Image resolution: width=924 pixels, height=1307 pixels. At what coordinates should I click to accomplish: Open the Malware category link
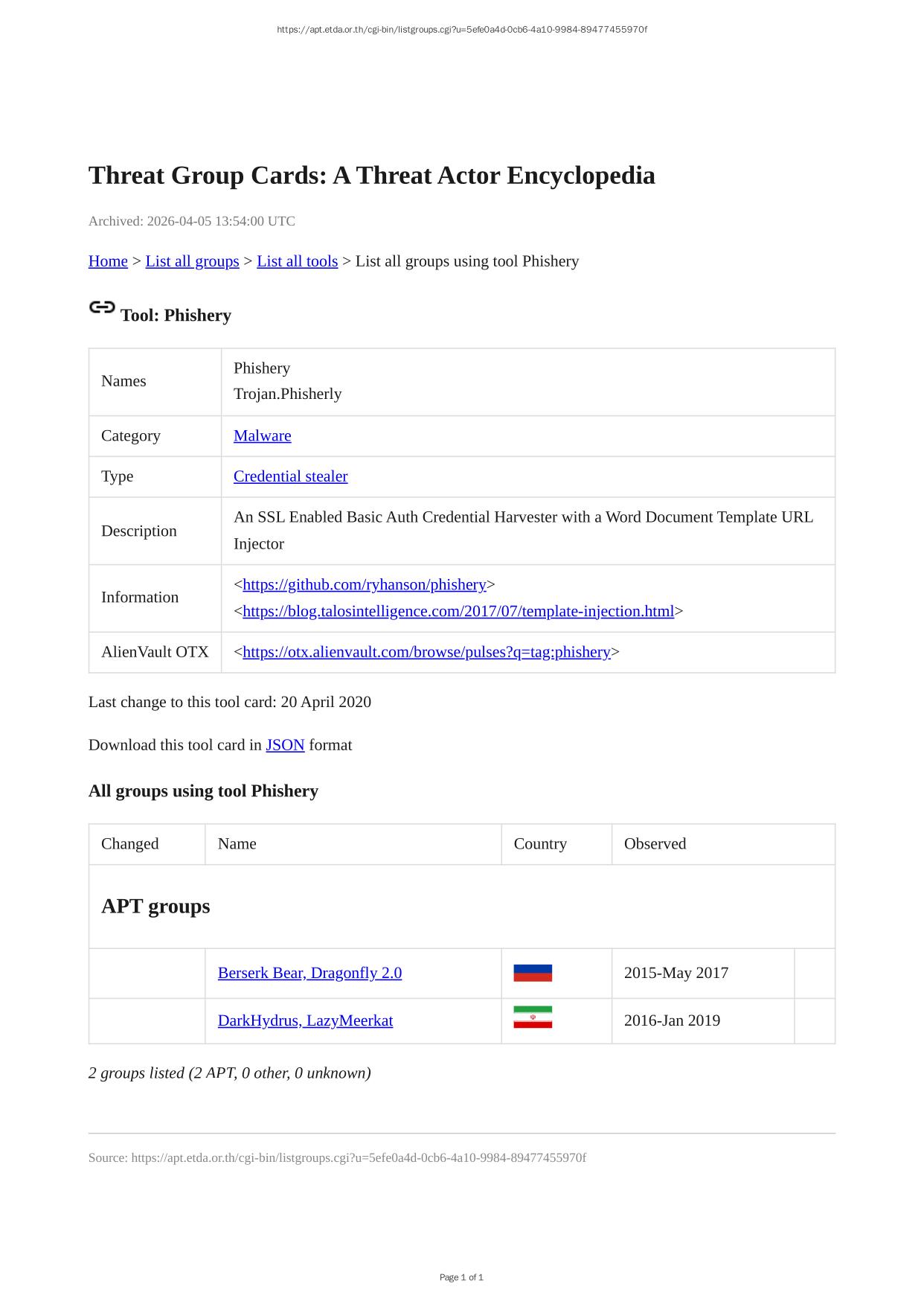point(262,436)
